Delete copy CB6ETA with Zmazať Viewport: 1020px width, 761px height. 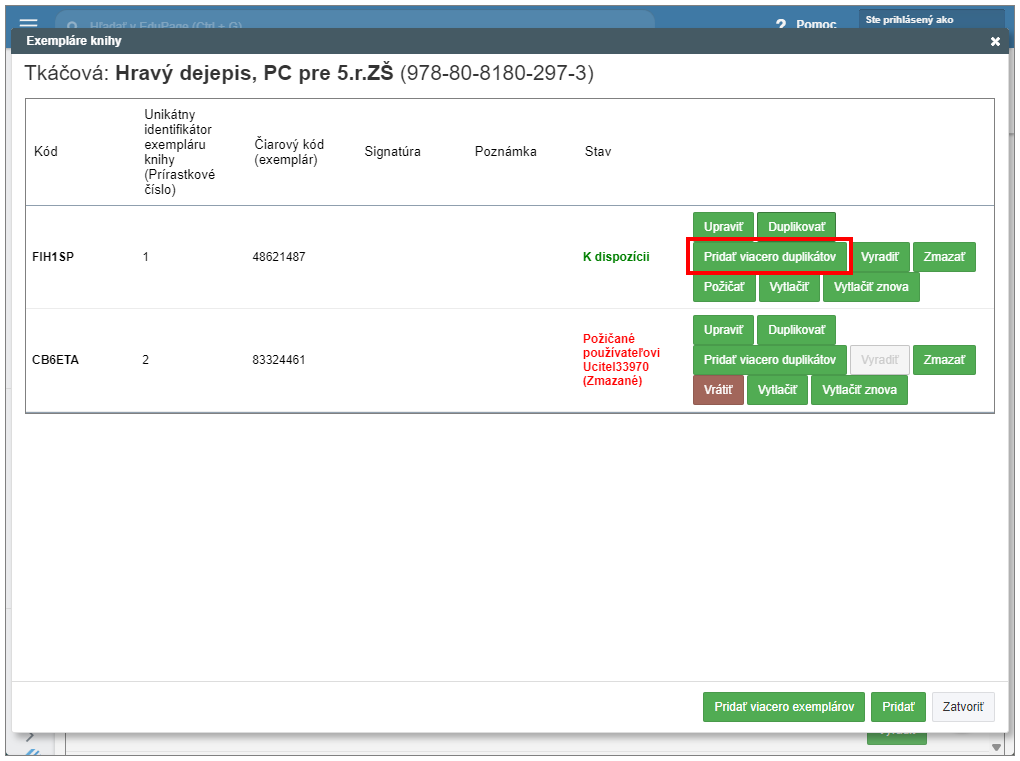[944, 360]
